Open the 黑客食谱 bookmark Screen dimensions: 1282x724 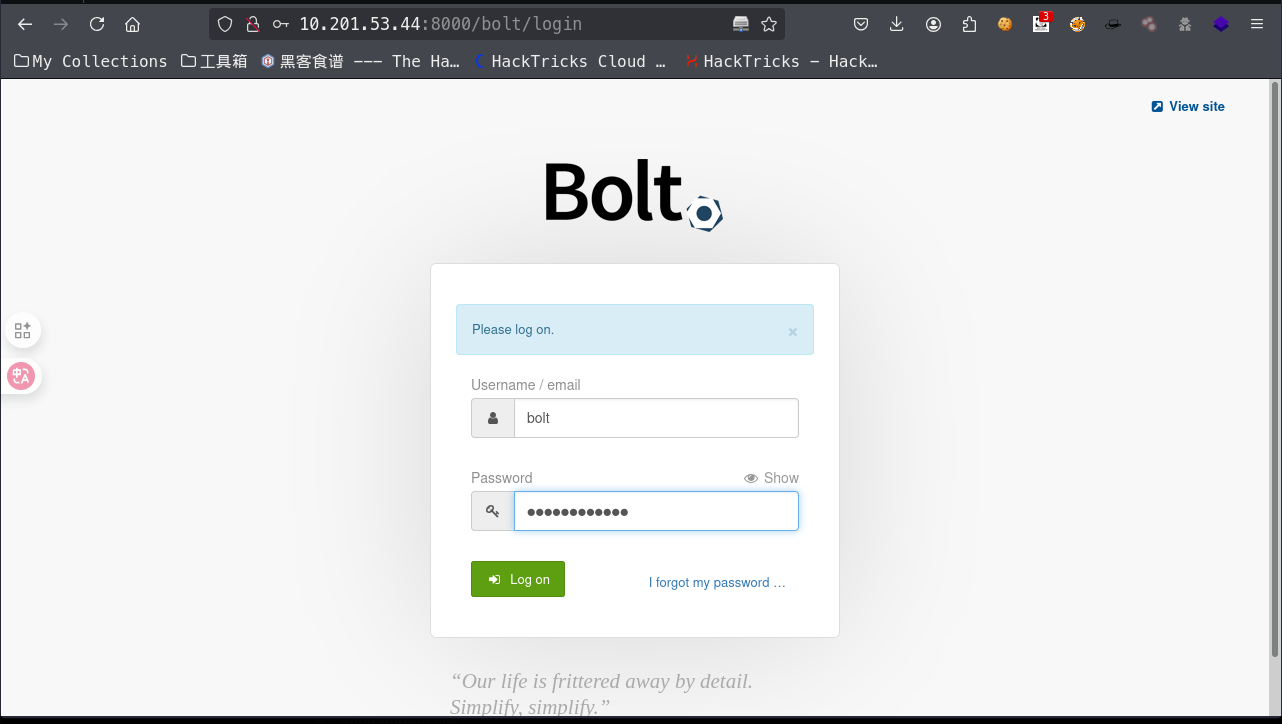coord(360,61)
